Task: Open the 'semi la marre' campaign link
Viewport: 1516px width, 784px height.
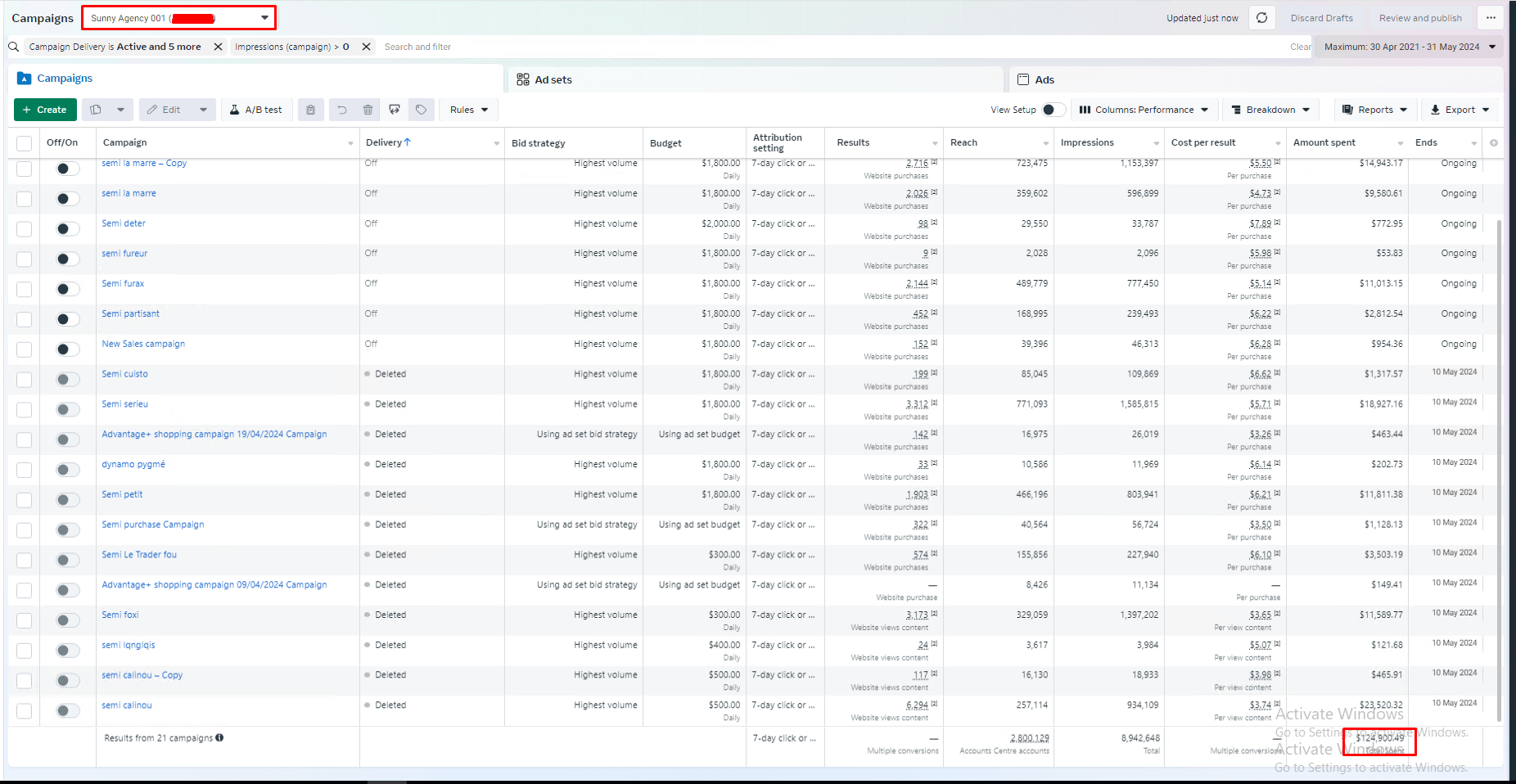Action: pos(129,193)
